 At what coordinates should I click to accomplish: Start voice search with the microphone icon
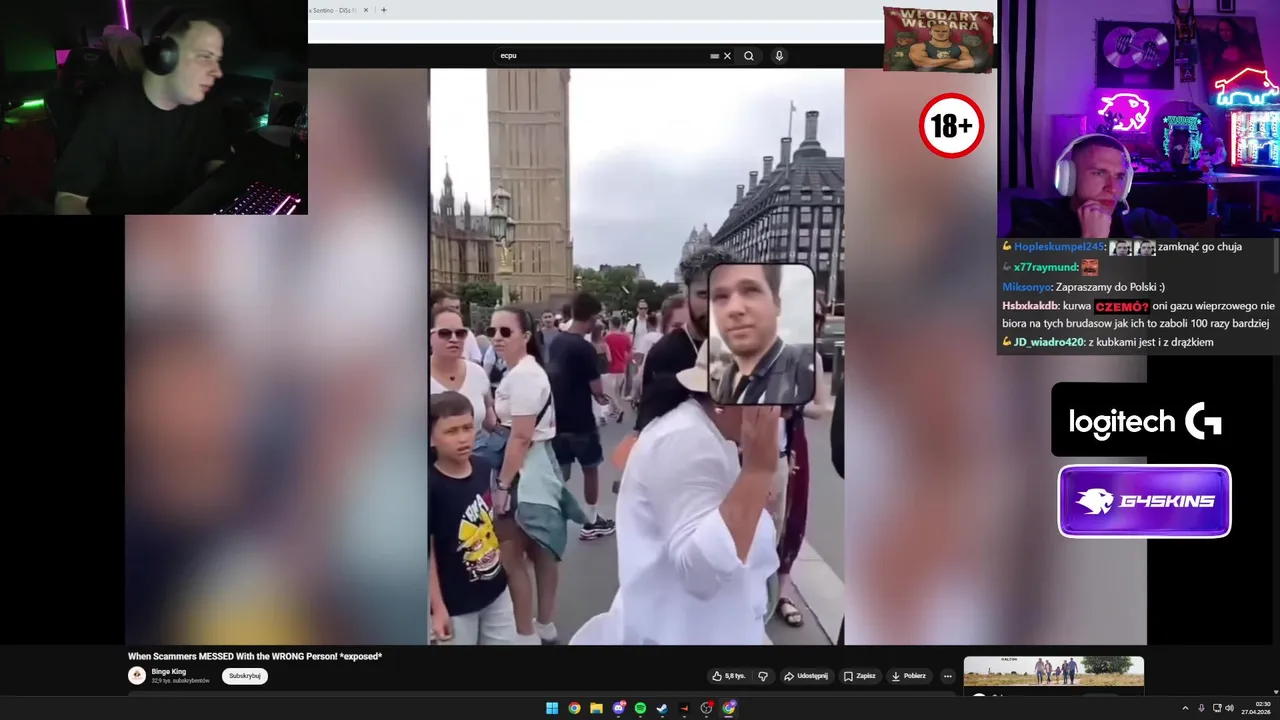click(779, 56)
